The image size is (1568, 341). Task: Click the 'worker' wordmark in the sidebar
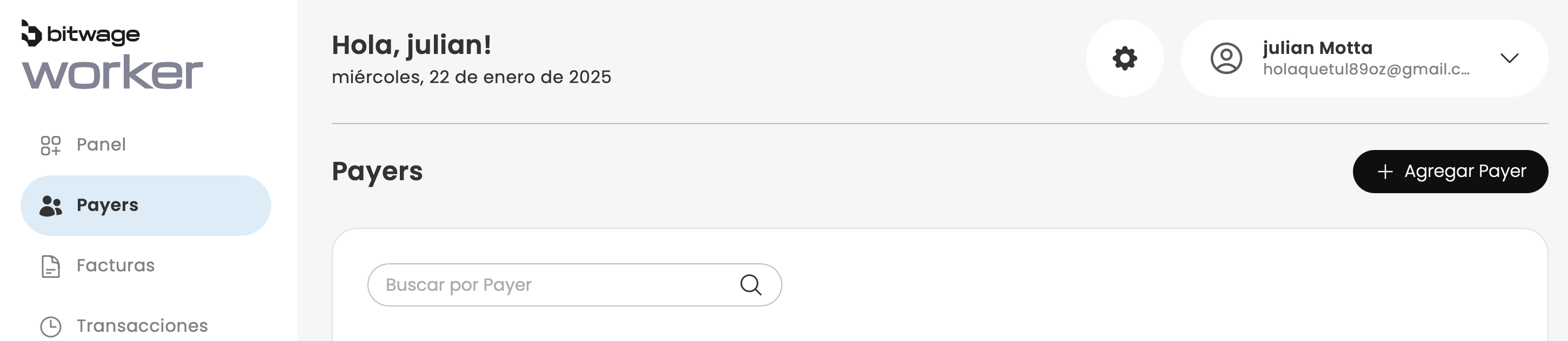(x=112, y=73)
